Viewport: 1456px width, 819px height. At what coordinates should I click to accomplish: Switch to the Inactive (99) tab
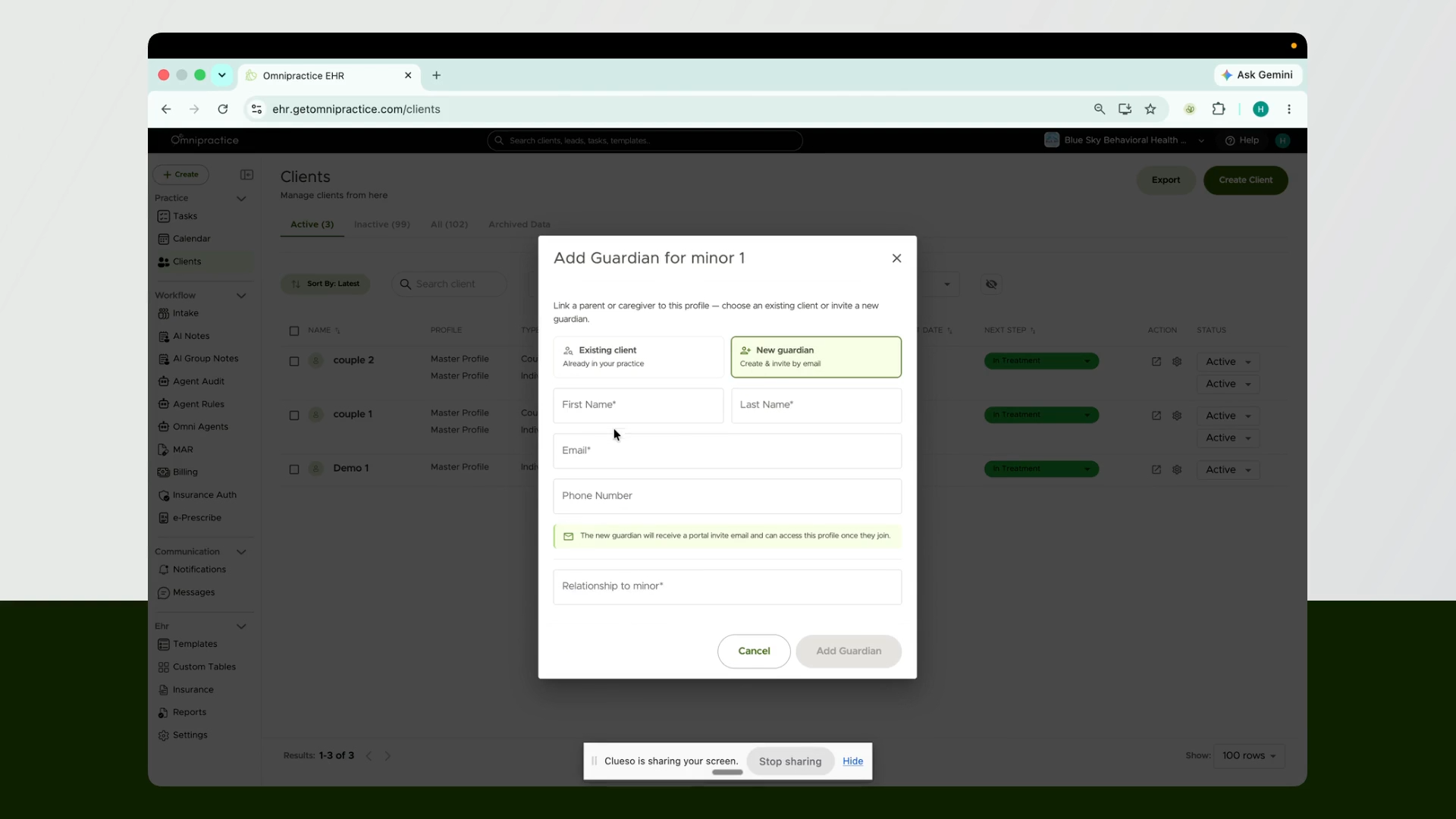pyautogui.click(x=381, y=224)
